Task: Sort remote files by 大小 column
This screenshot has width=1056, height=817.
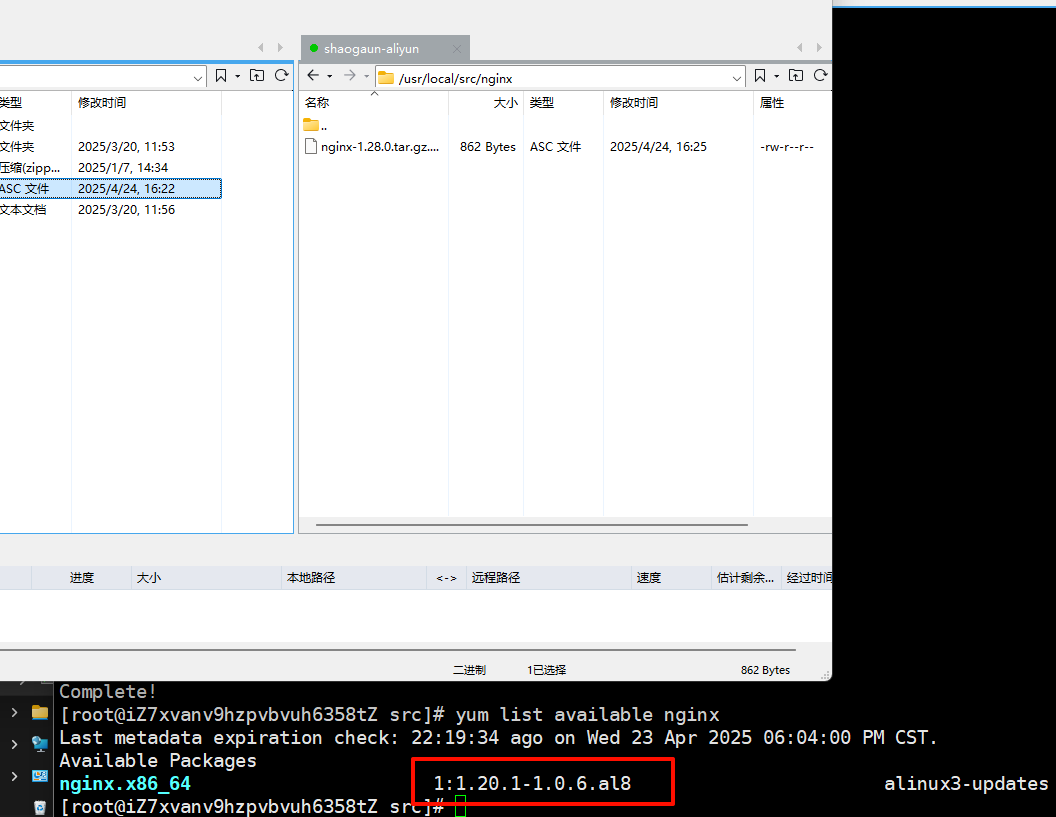Action: click(x=486, y=102)
